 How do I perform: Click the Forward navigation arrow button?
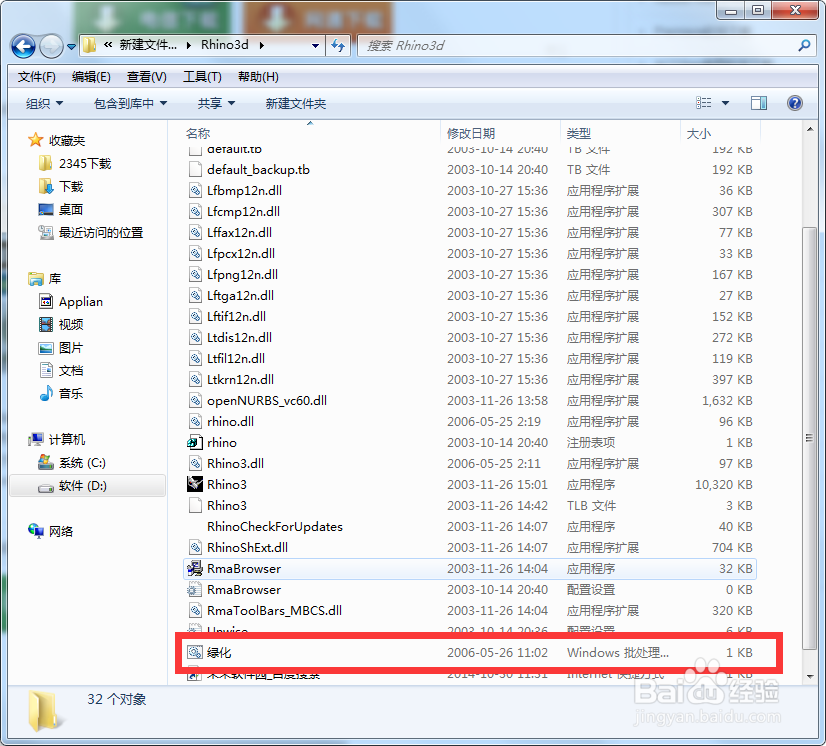pos(51,46)
